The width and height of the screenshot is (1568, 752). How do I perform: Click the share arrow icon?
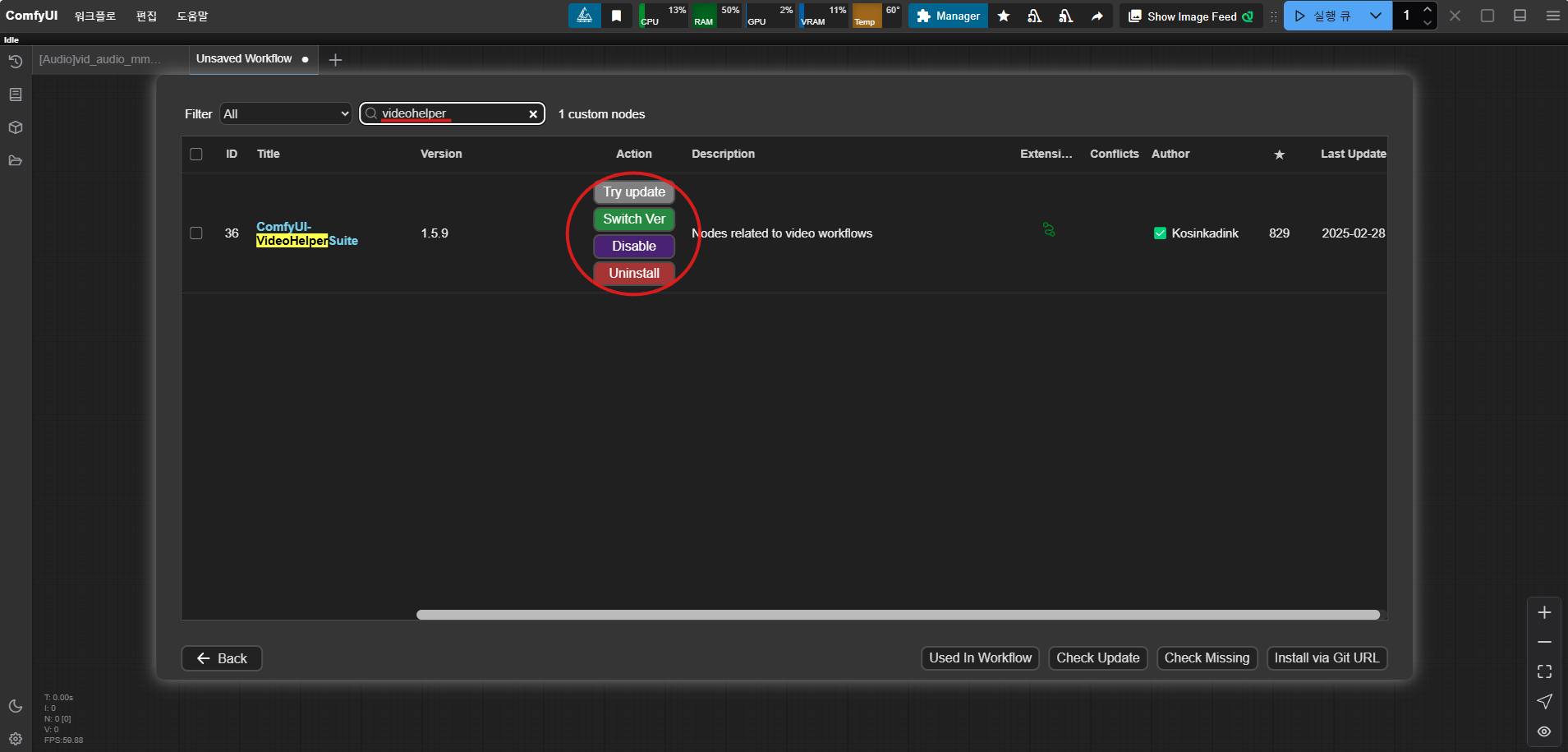[1097, 16]
